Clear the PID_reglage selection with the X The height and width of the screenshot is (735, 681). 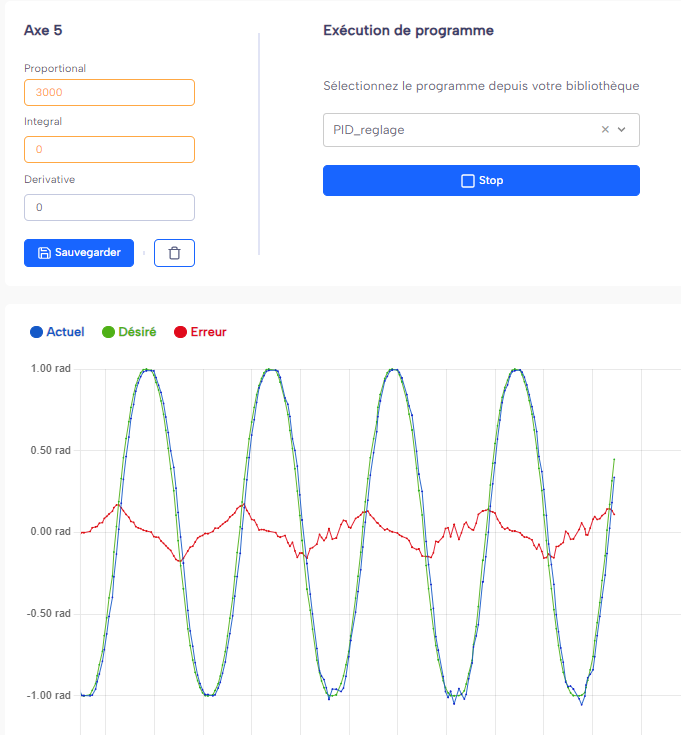click(x=605, y=130)
